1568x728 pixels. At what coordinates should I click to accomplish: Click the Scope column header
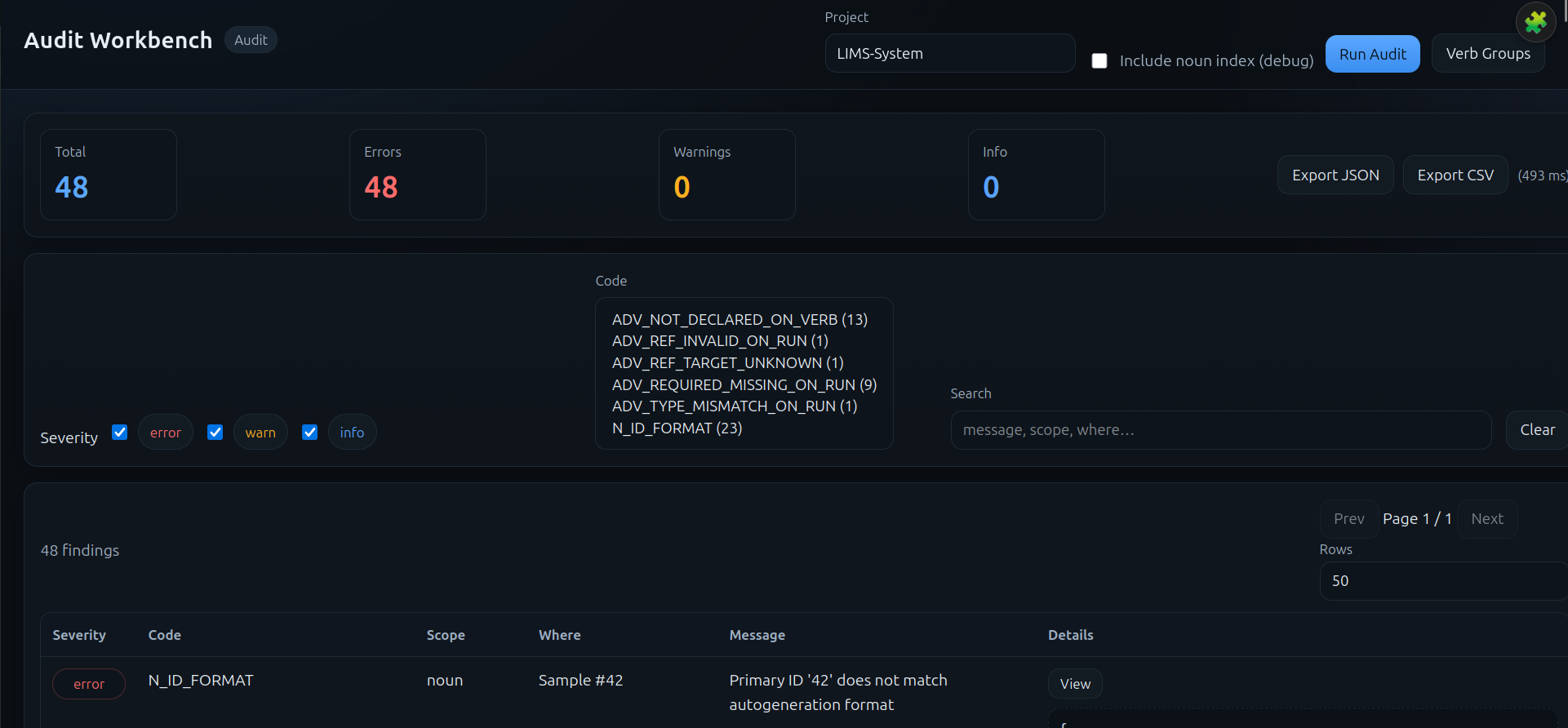click(x=446, y=635)
